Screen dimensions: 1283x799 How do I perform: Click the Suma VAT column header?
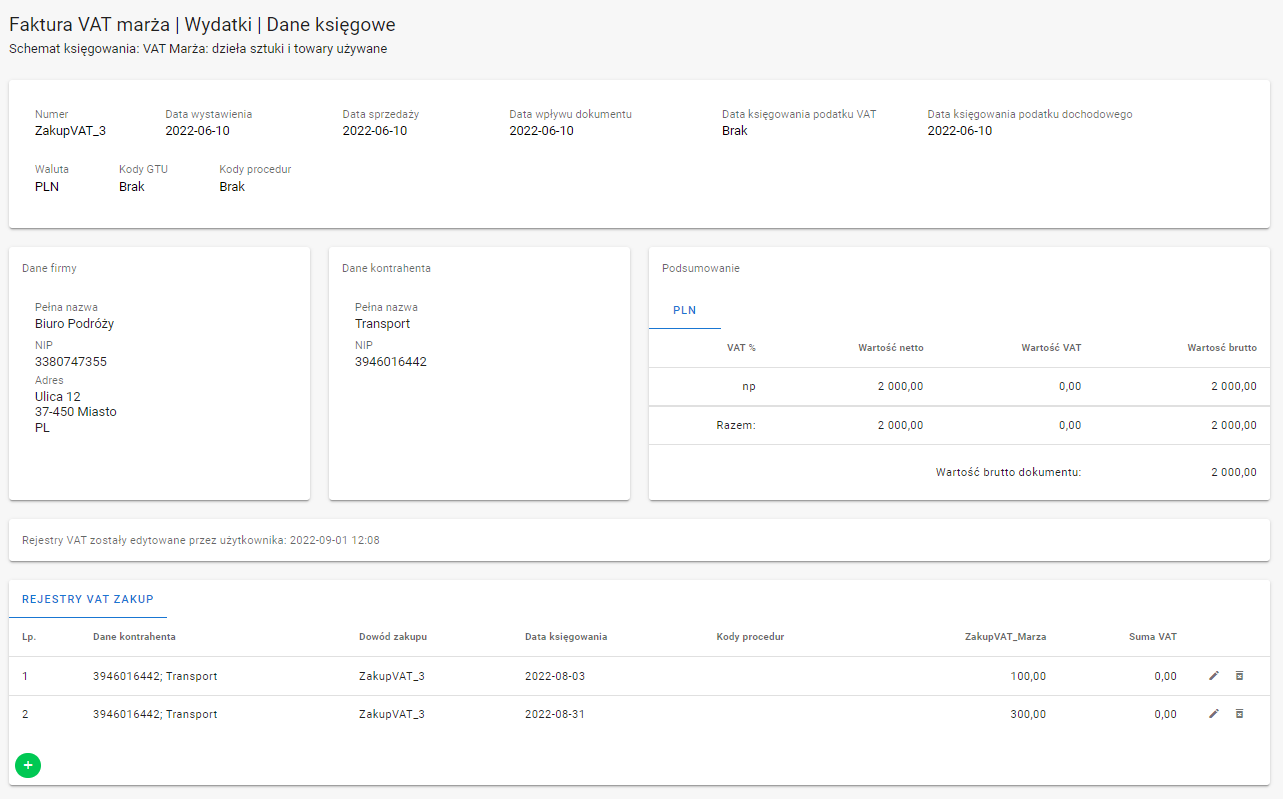(1152, 637)
